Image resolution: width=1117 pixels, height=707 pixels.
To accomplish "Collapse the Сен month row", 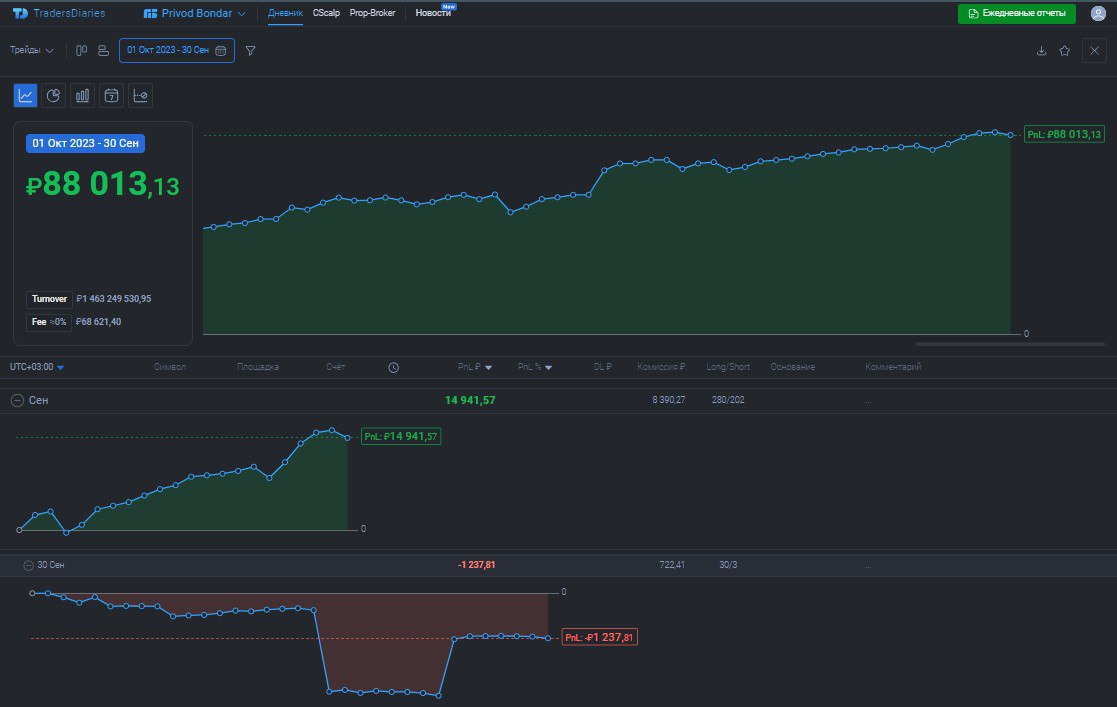I will [17, 401].
